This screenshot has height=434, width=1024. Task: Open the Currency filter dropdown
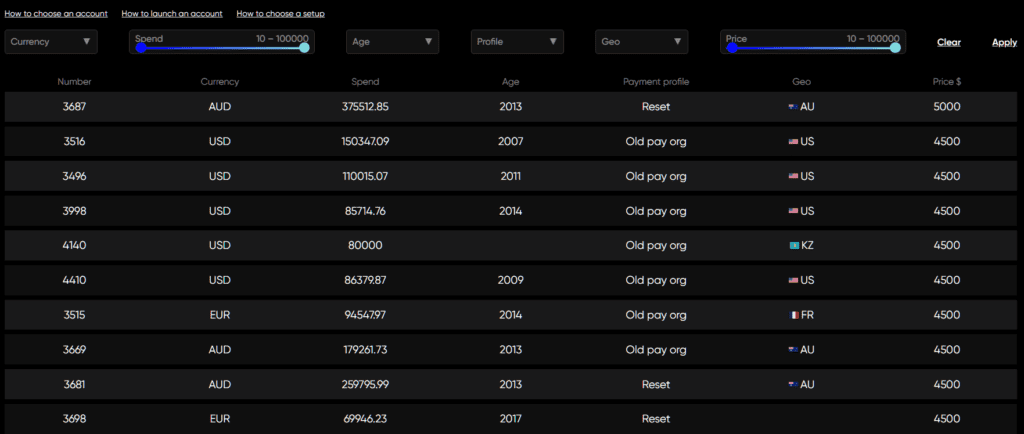51,42
